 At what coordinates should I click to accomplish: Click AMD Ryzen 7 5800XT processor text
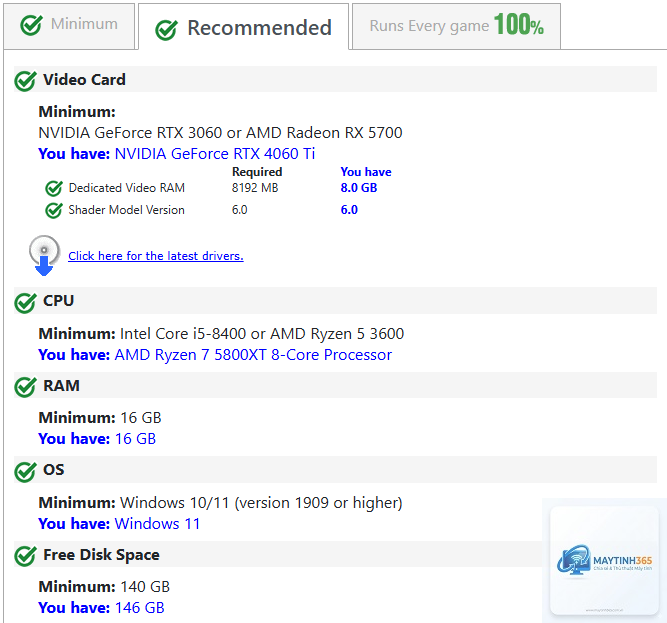tap(253, 355)
